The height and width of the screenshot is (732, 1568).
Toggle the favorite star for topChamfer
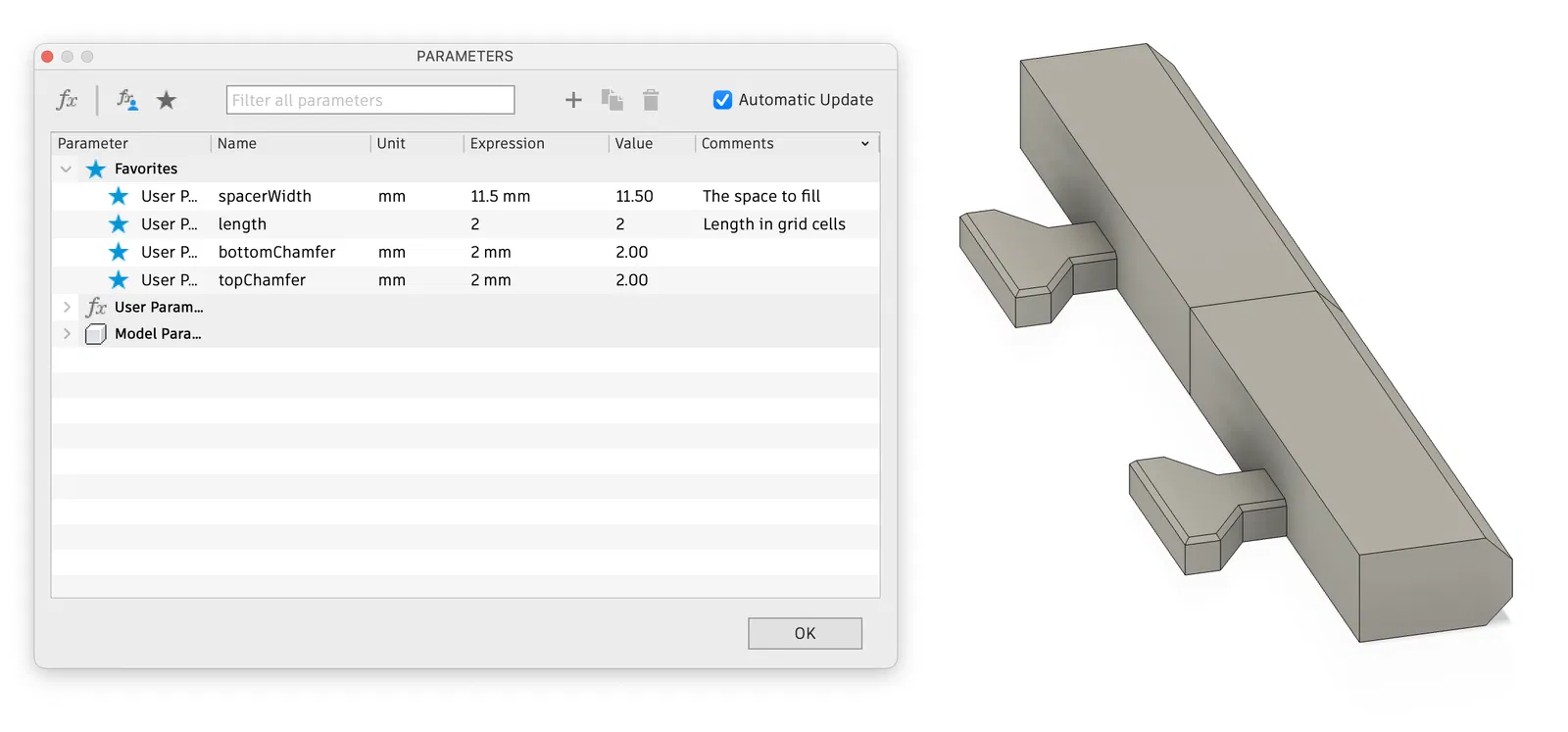coord(119,279)
